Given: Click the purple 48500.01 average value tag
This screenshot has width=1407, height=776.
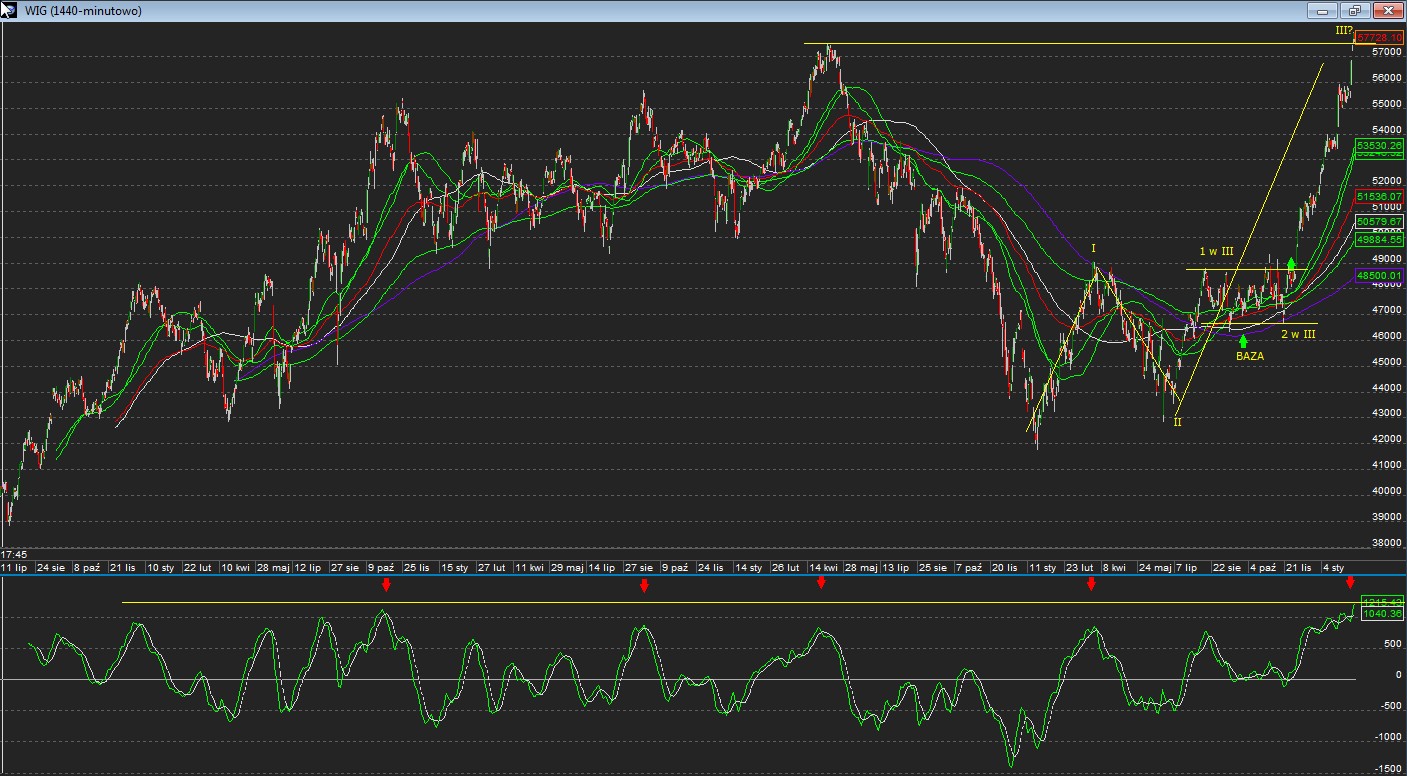Looking at the screenshot, I should (1380, 275).
